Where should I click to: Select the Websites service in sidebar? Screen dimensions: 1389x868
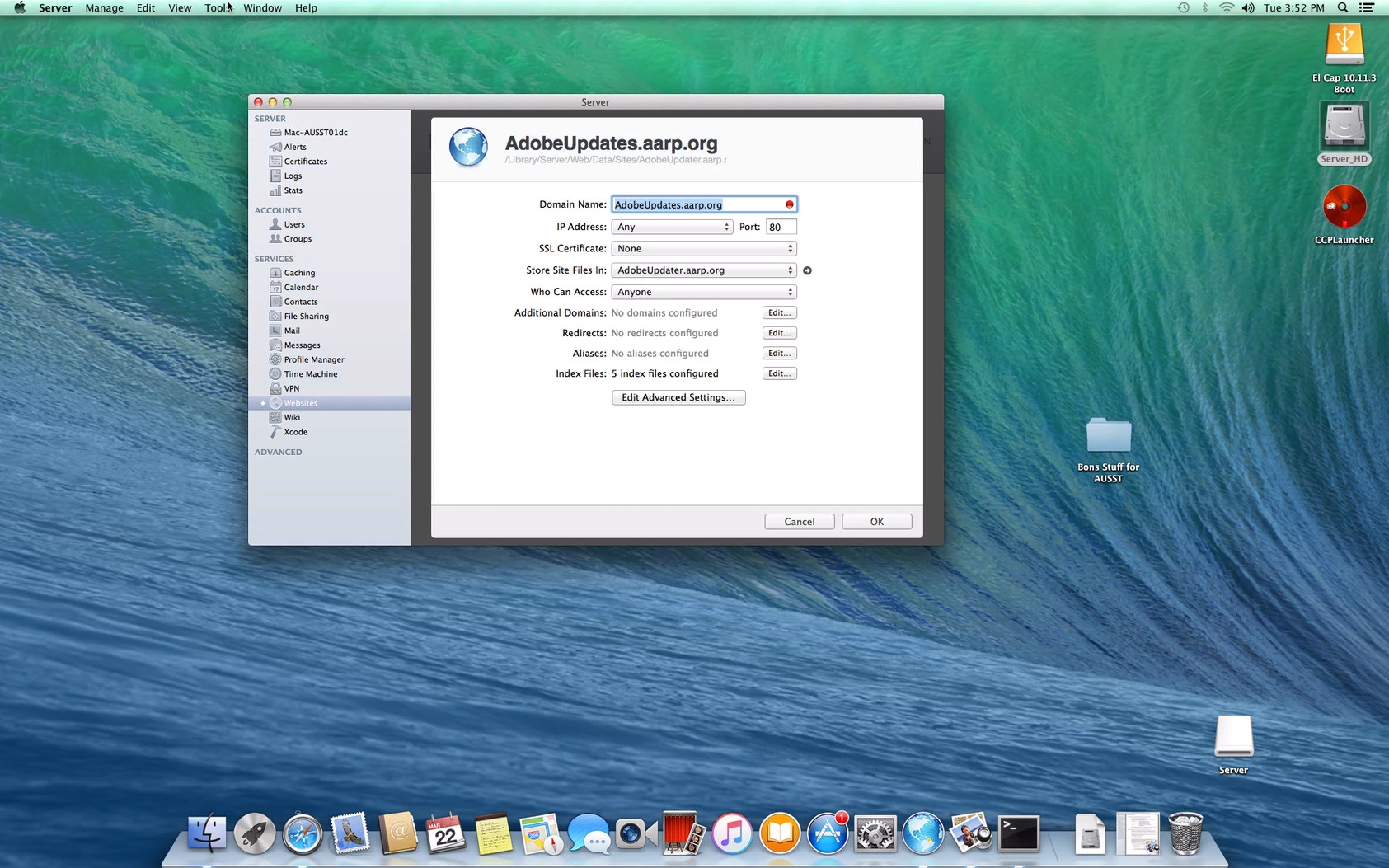pyautogui.click(x=329, y=403)
